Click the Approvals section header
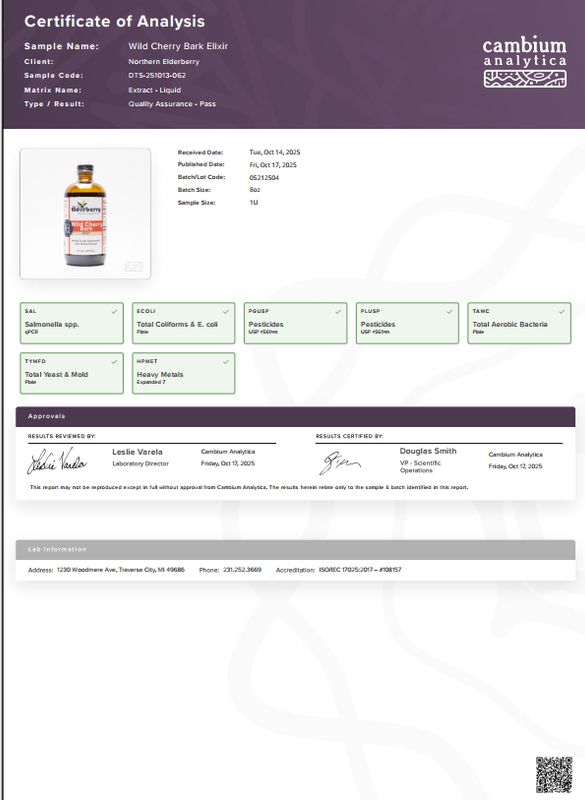Viewport: 585px width, 800px height. point(295,416)
